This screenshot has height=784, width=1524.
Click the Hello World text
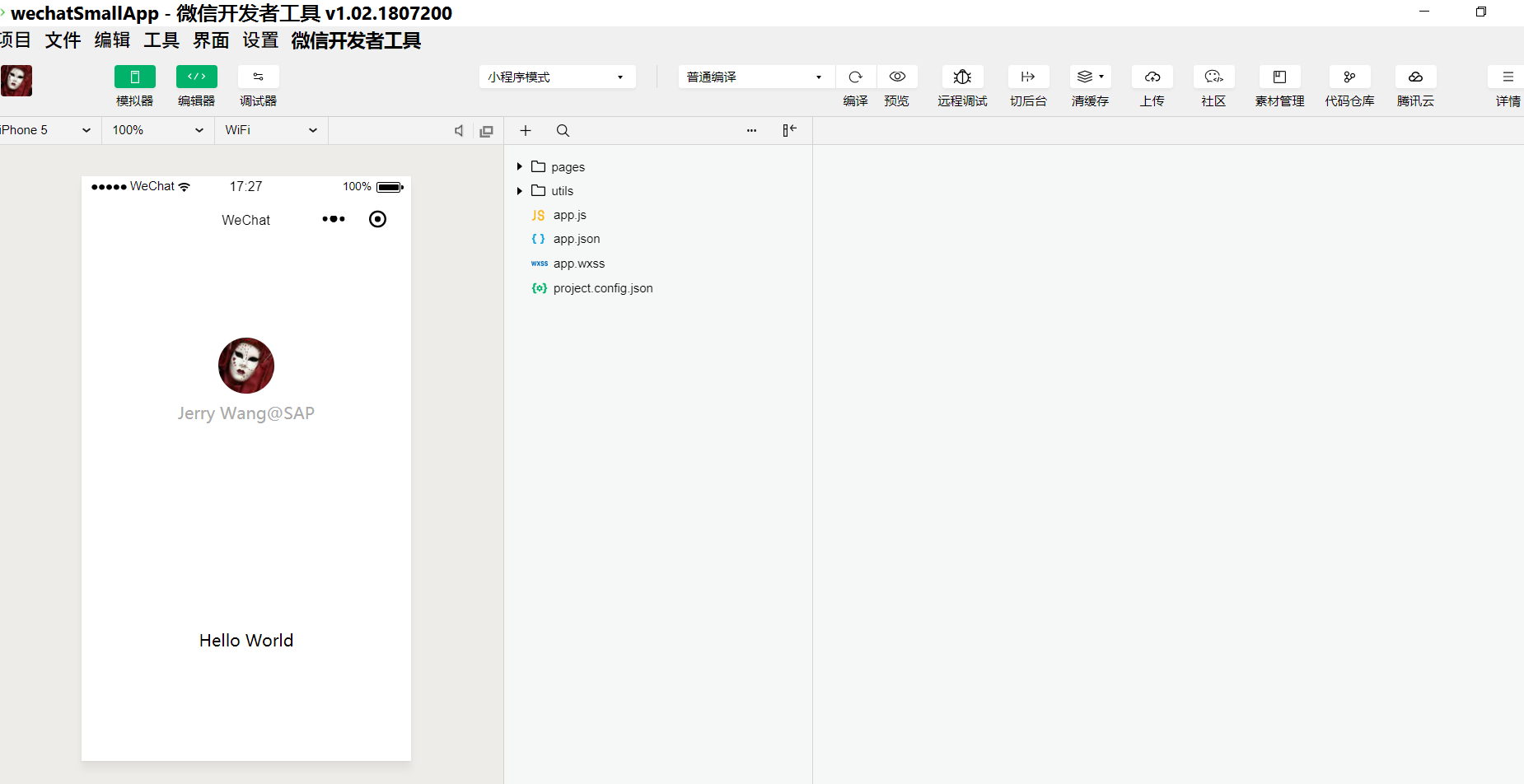click(246, 641)
